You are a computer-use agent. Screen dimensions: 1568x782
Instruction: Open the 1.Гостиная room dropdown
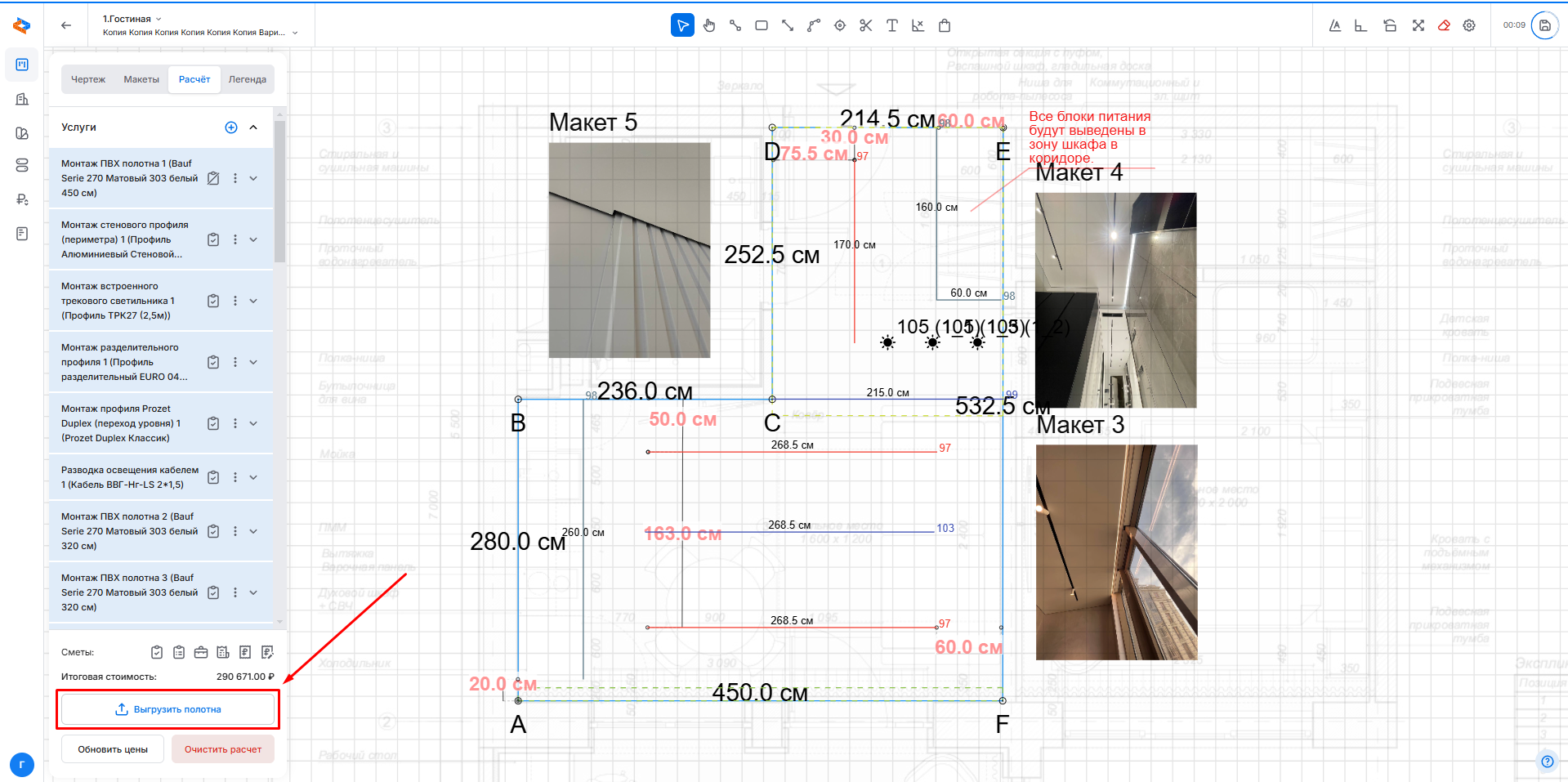point(132,19)
